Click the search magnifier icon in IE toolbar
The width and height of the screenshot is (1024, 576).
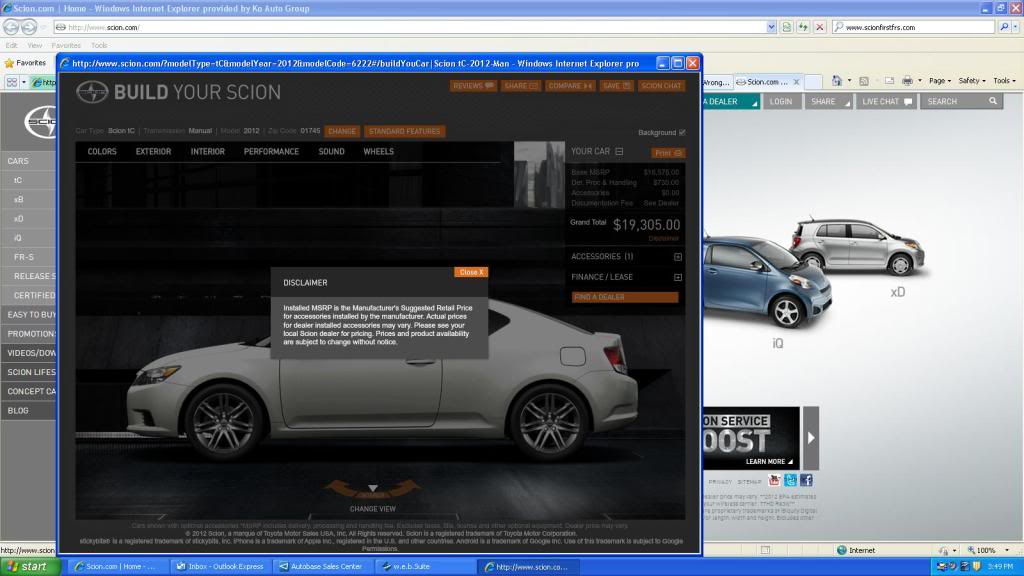(x=1004, y=27)
